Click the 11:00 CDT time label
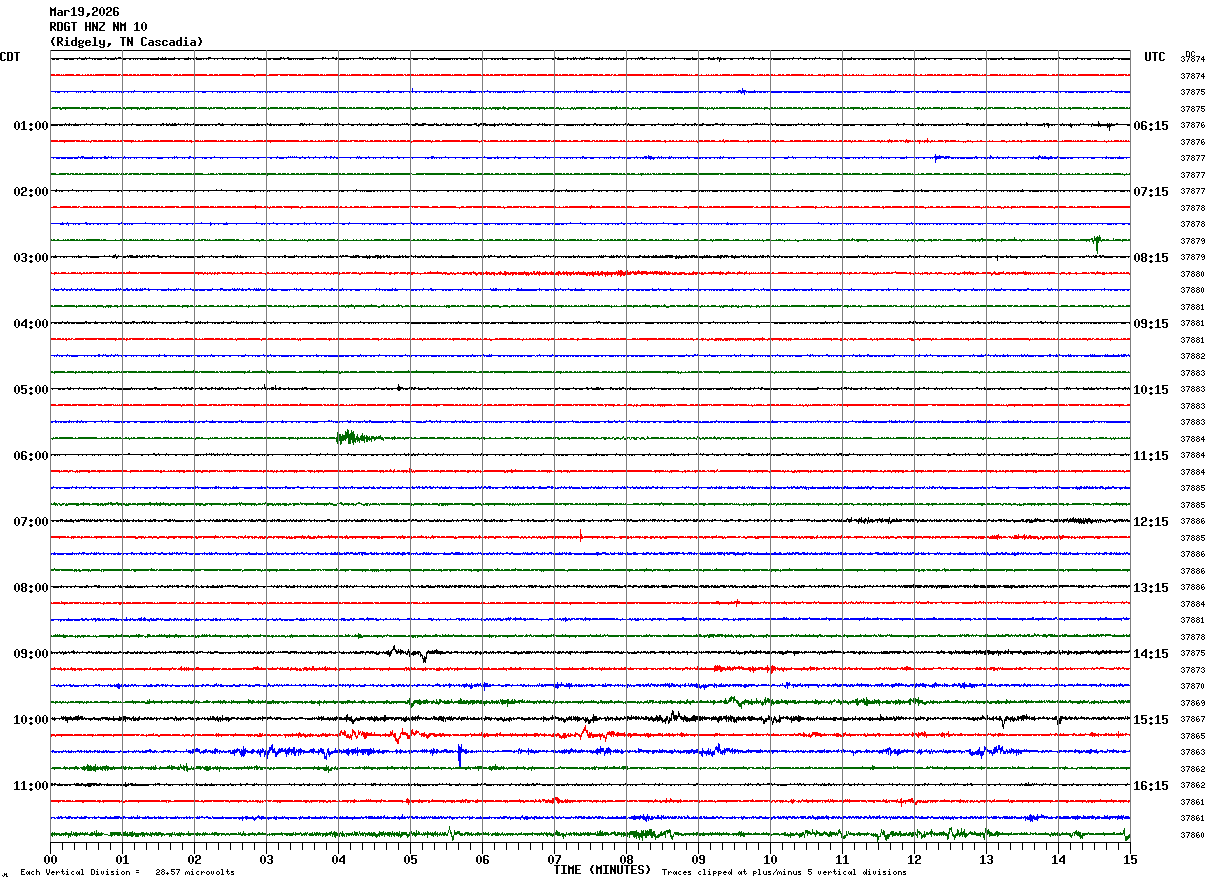The height and width of the screenshot is (886, 1210). coord(30,786)
